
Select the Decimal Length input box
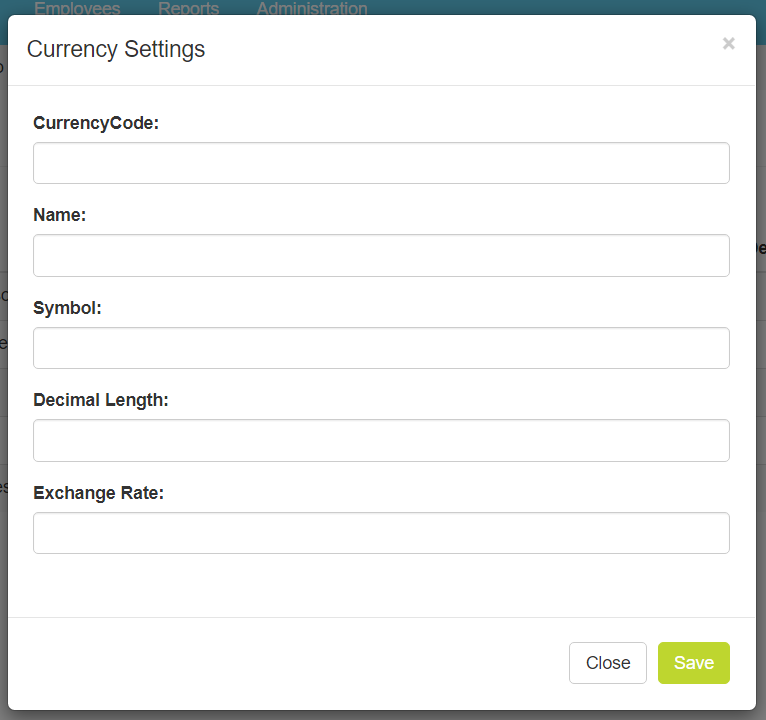(x=381, y=440)
